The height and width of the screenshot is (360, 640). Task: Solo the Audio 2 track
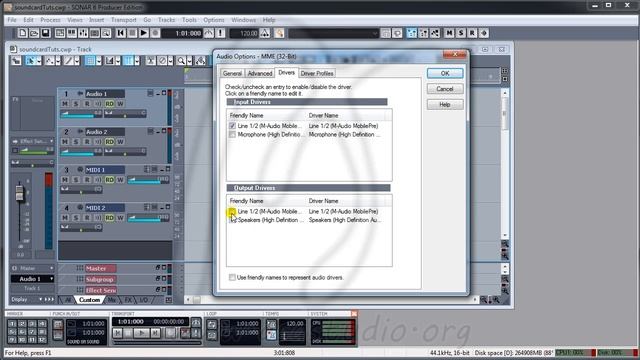pos(76,142)
